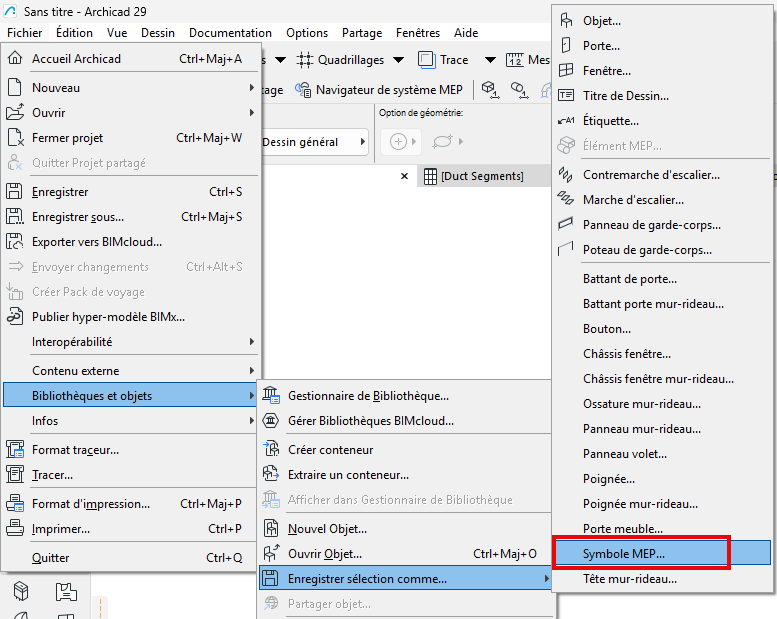
Task: Click the Objet chair icon in submenu
Action: click(x=565, y=20)
